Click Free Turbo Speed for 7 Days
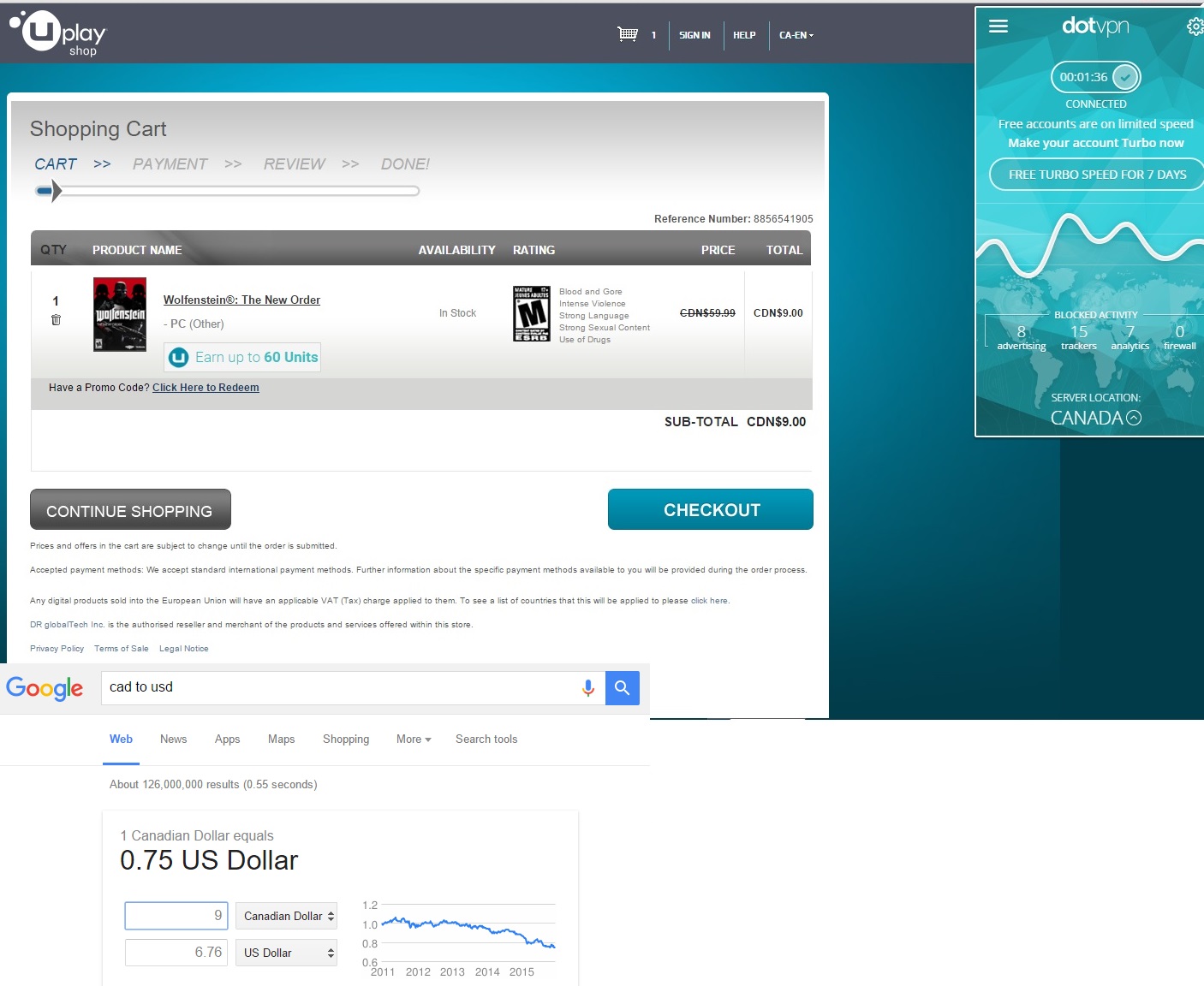Image resolution: width=1204 pixels, height=986 pixels. coord(1097,175)
